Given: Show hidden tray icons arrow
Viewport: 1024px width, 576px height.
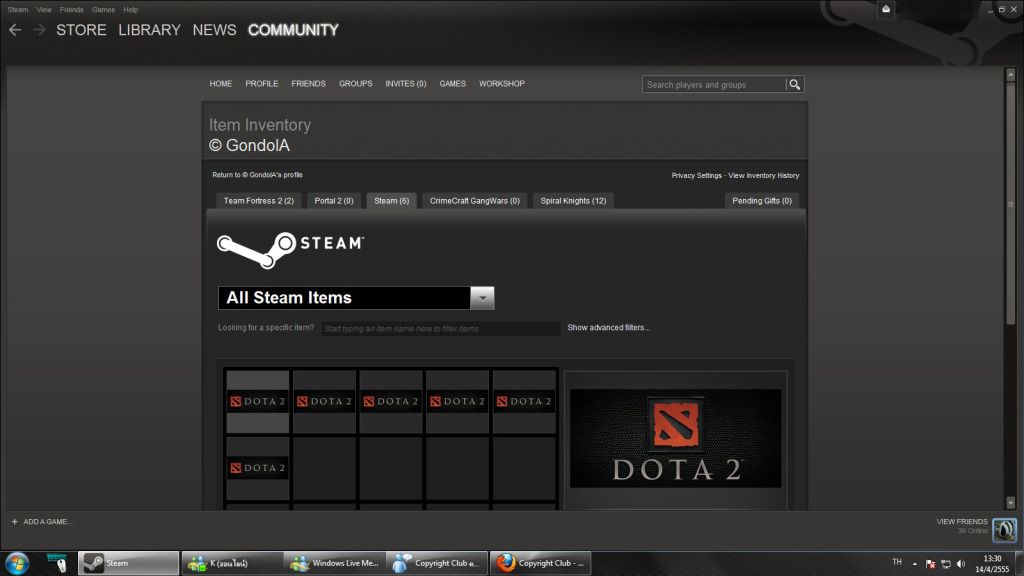Looking at the screenshot, I should click(914, 563).
